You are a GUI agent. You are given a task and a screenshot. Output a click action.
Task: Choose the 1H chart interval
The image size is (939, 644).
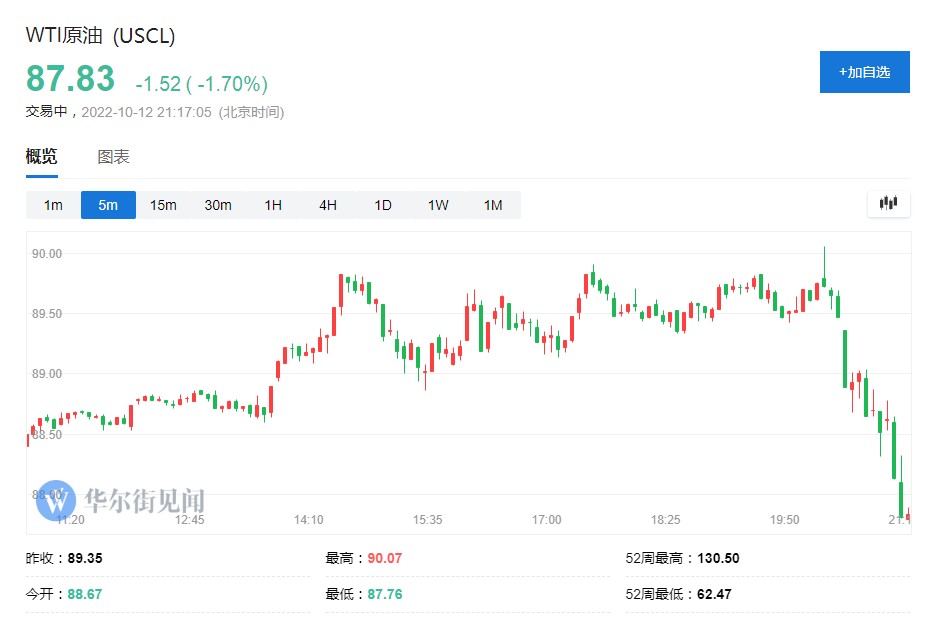pyautogui.click(x=273, y=205)
